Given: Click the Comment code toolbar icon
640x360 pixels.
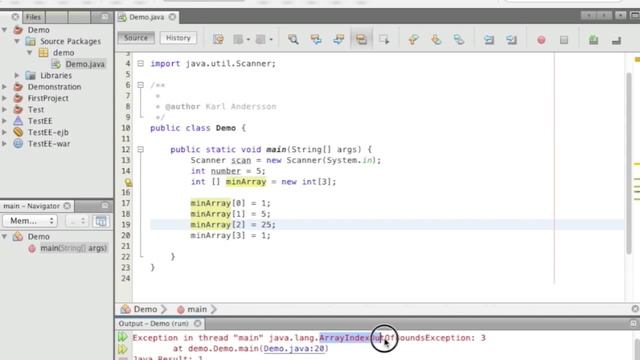Looking at the screenshot, I should [x=593, y=39].
